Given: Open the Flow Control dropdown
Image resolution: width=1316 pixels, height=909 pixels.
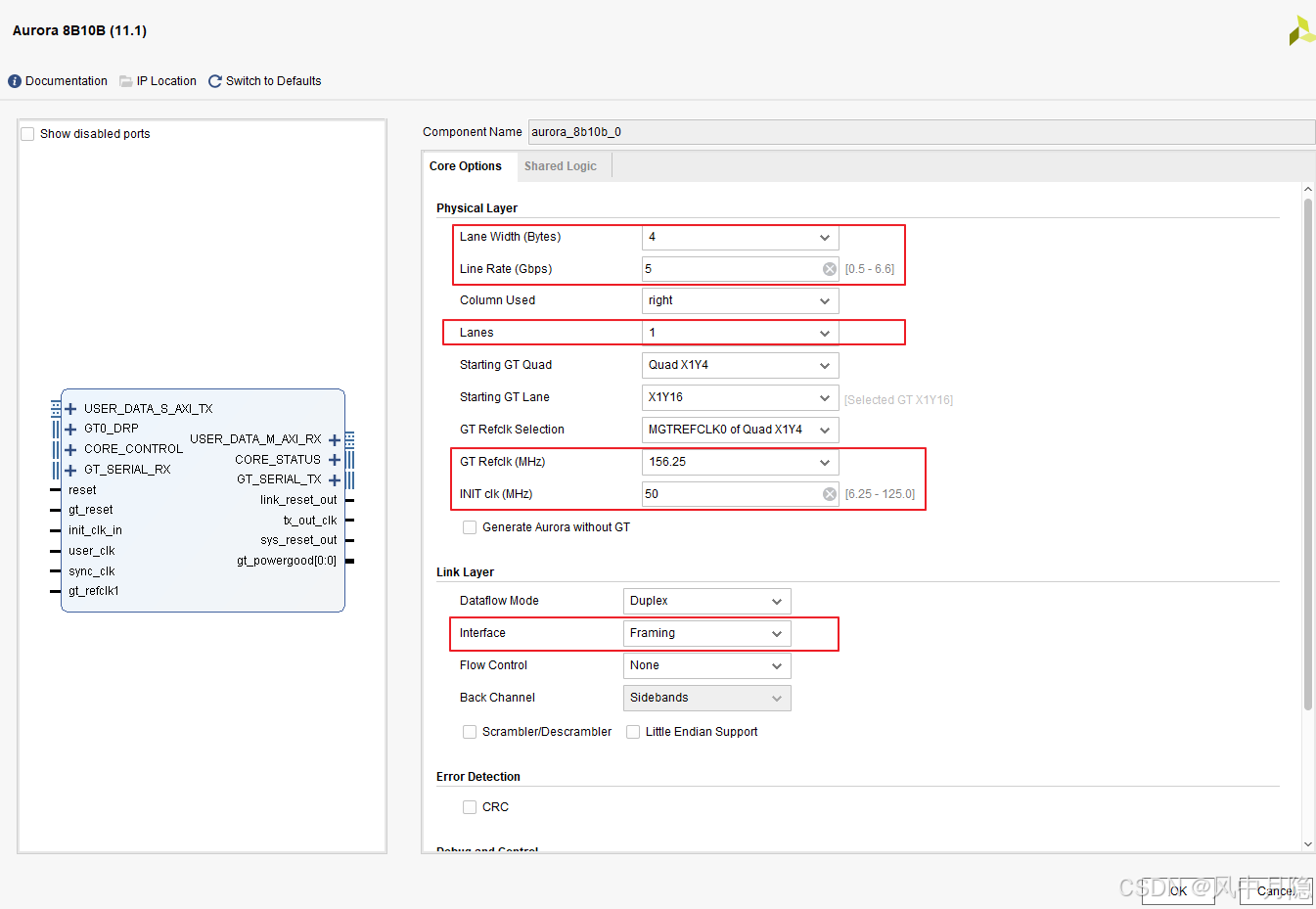Looking at the screenshot, I should [x=707, y=665].
